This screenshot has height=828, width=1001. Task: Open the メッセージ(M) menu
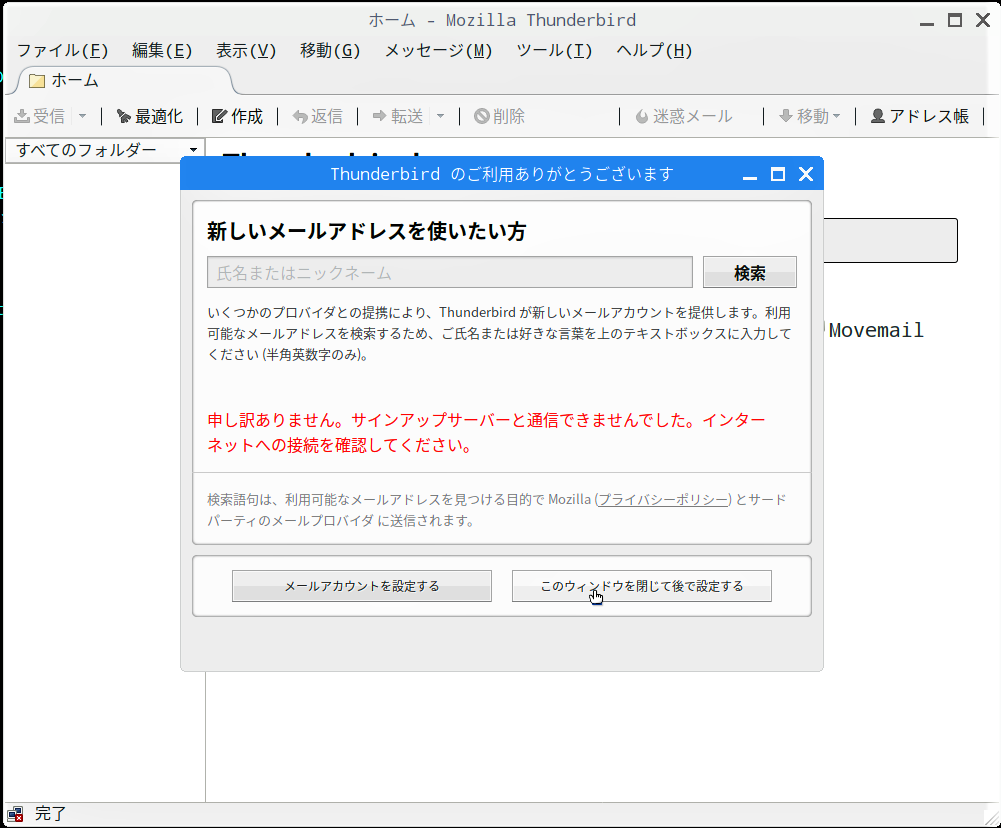439,50
